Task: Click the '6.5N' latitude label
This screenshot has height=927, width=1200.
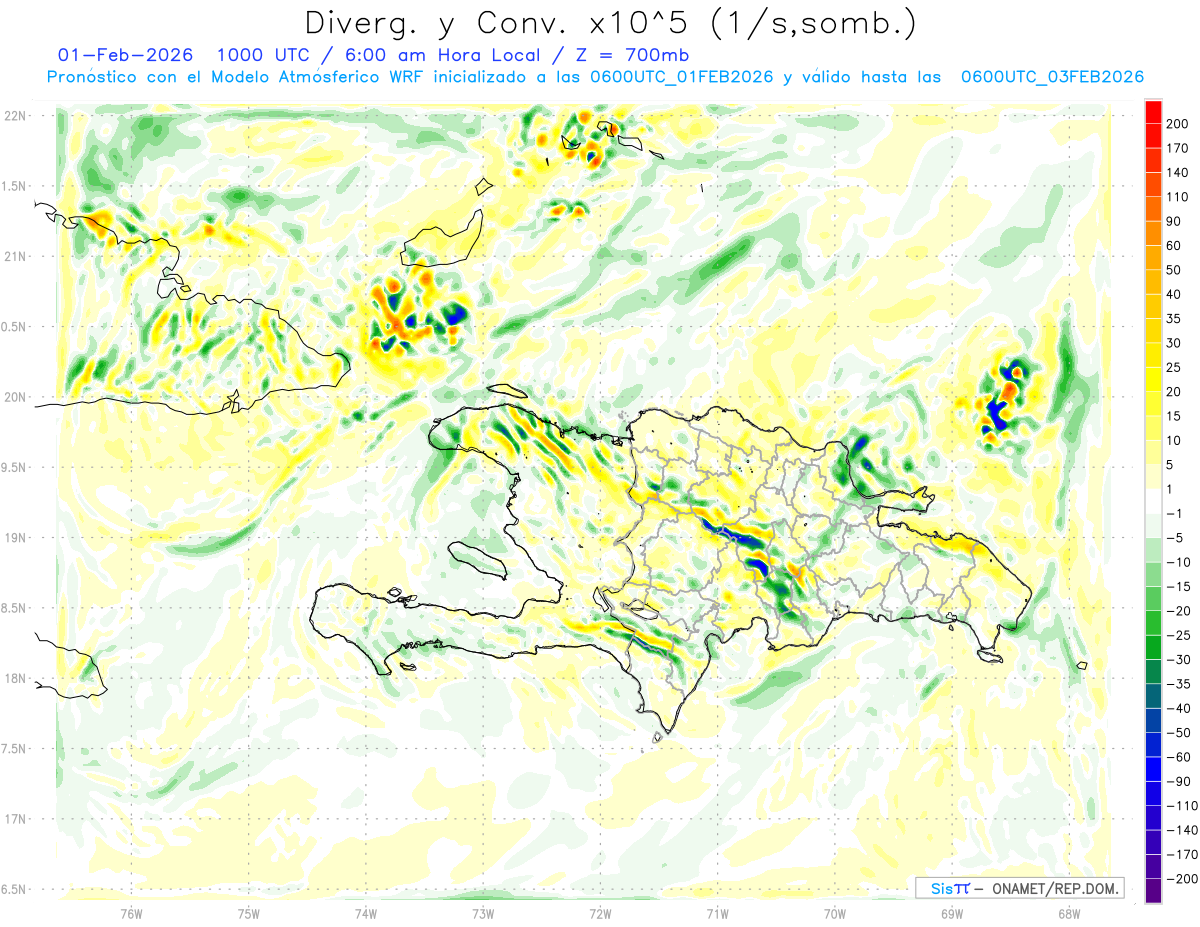Action: 13,889
